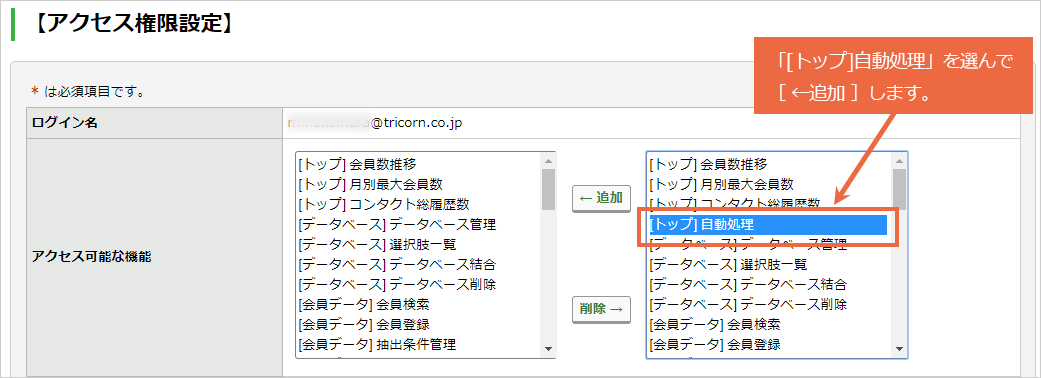
Task: Click the right list scrollbar thumb
Action: tap(899, 189)
